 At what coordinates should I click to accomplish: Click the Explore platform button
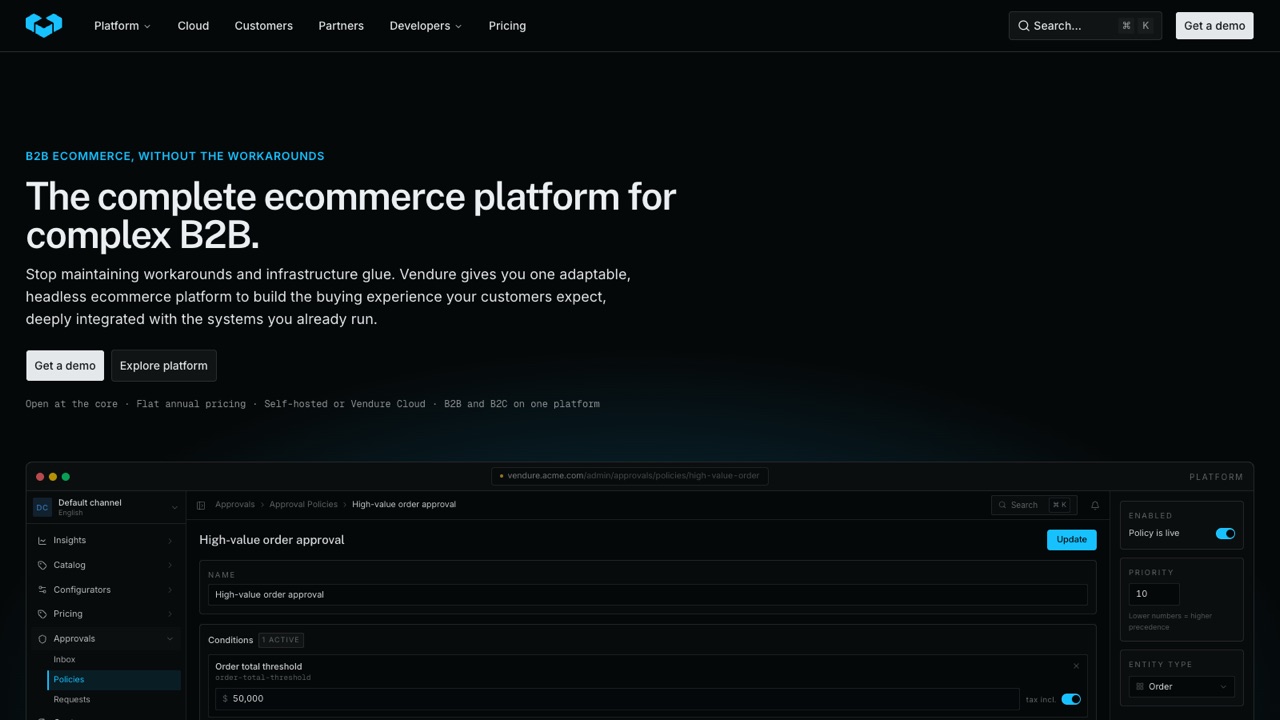pos(164,365)
